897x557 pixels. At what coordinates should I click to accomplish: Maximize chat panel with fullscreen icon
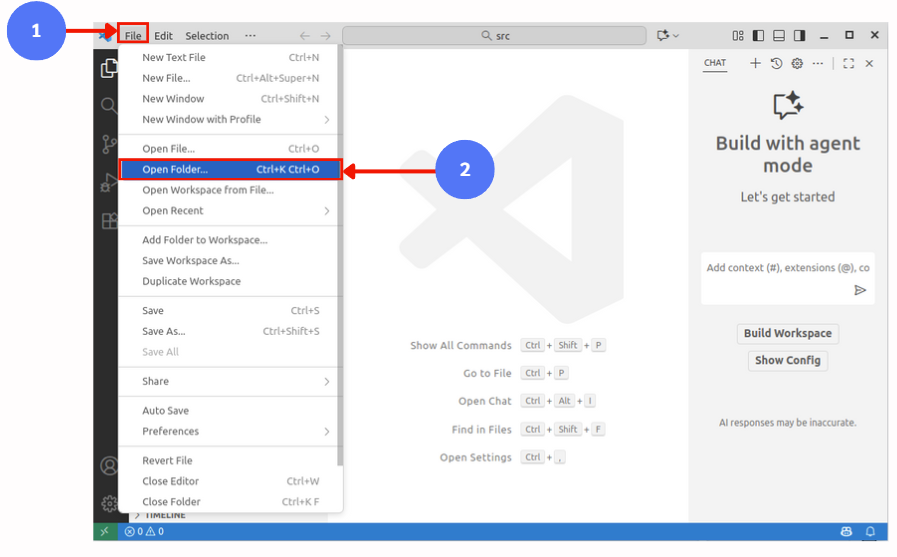(x=848, y=63)
